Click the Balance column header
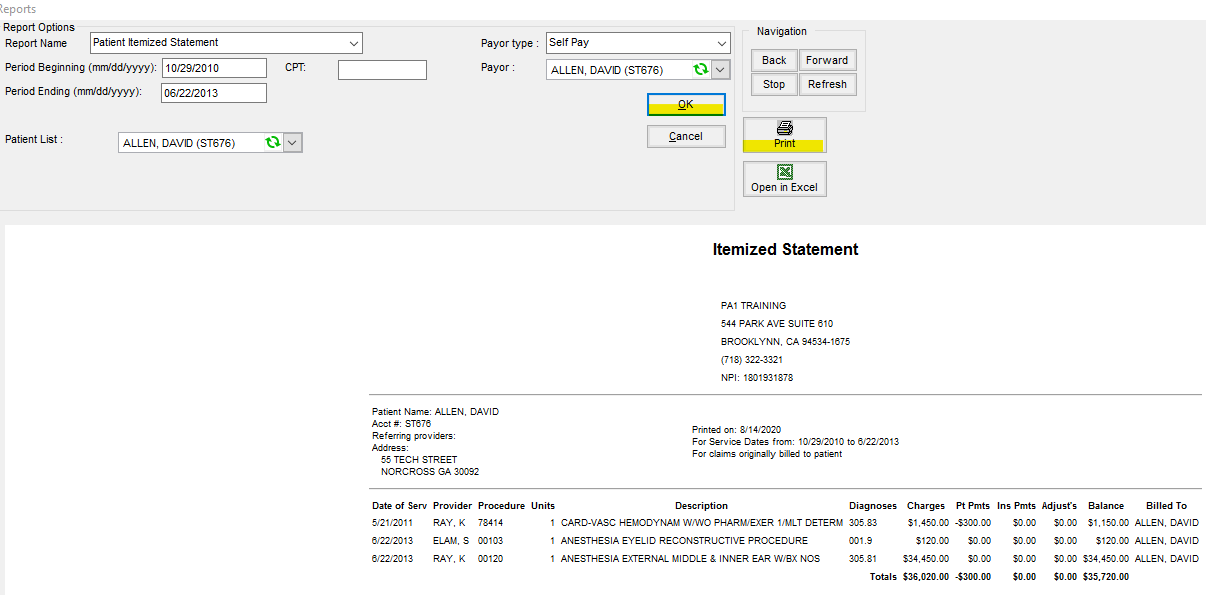This screenshot has width=1206, height=595. [1106, 506]
